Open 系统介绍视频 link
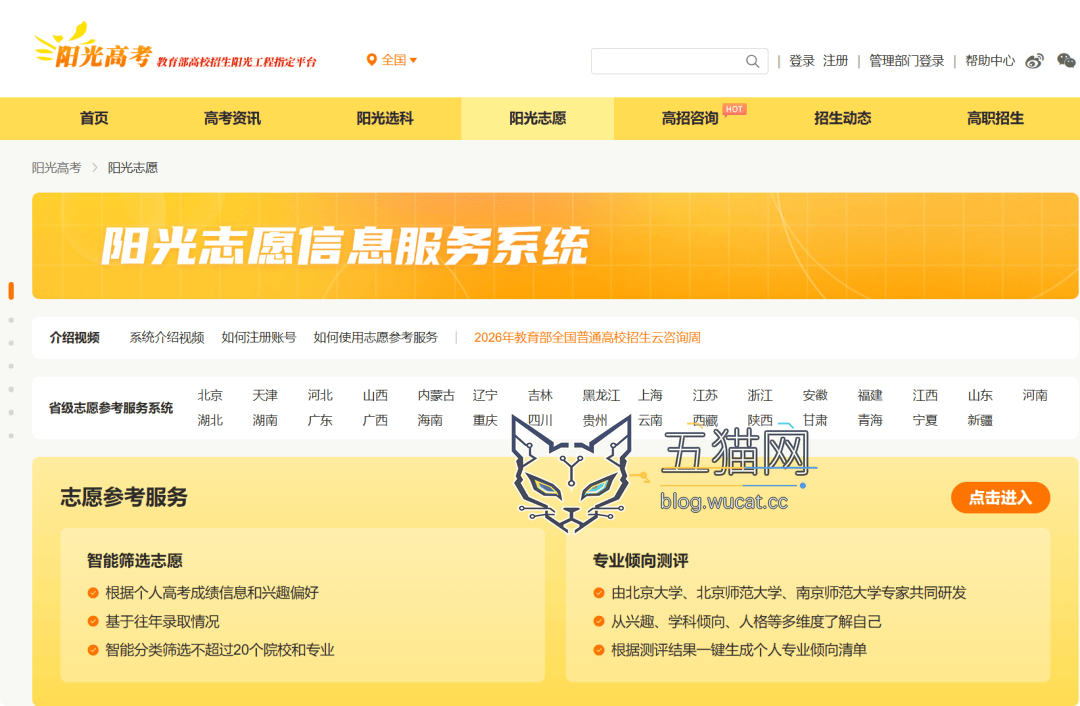 [167, 338]
